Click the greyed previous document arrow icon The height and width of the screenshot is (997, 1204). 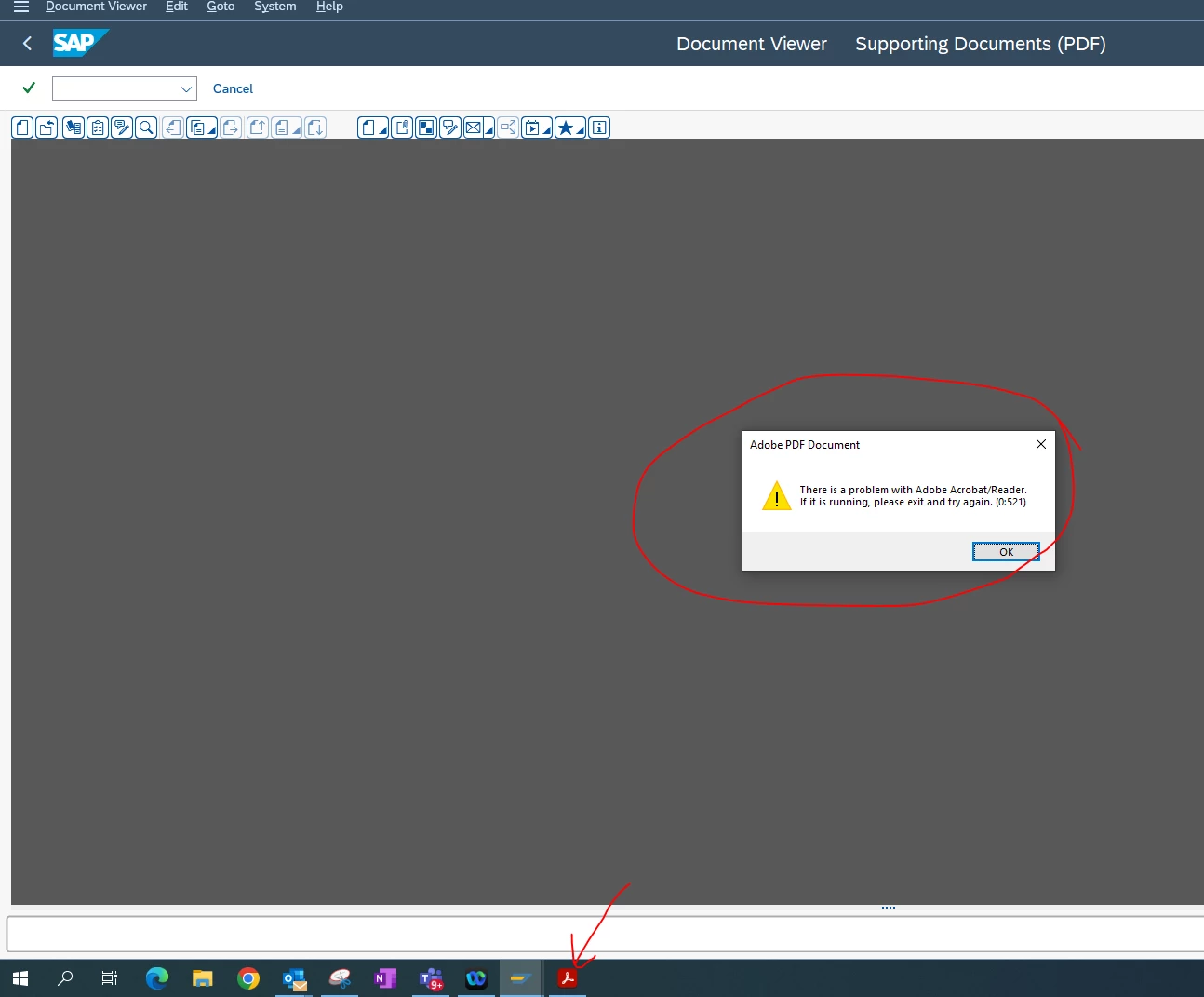tap(173, 128)
